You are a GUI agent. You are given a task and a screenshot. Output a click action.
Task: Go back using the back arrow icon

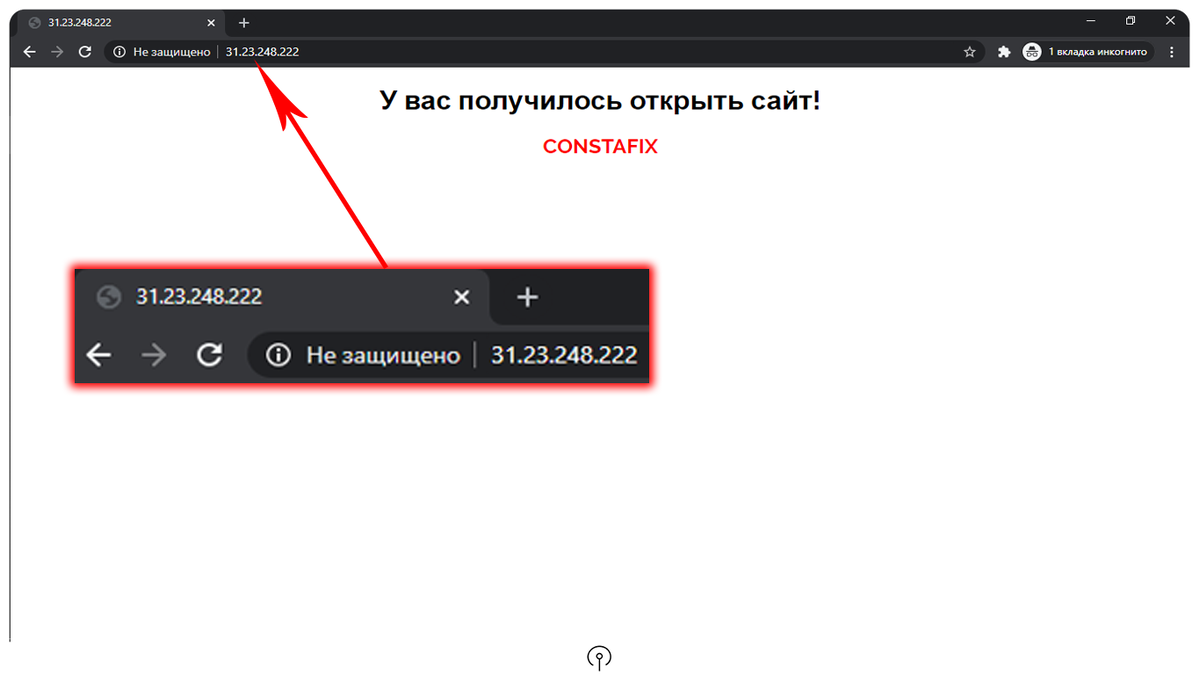click(x=28, y=51)
